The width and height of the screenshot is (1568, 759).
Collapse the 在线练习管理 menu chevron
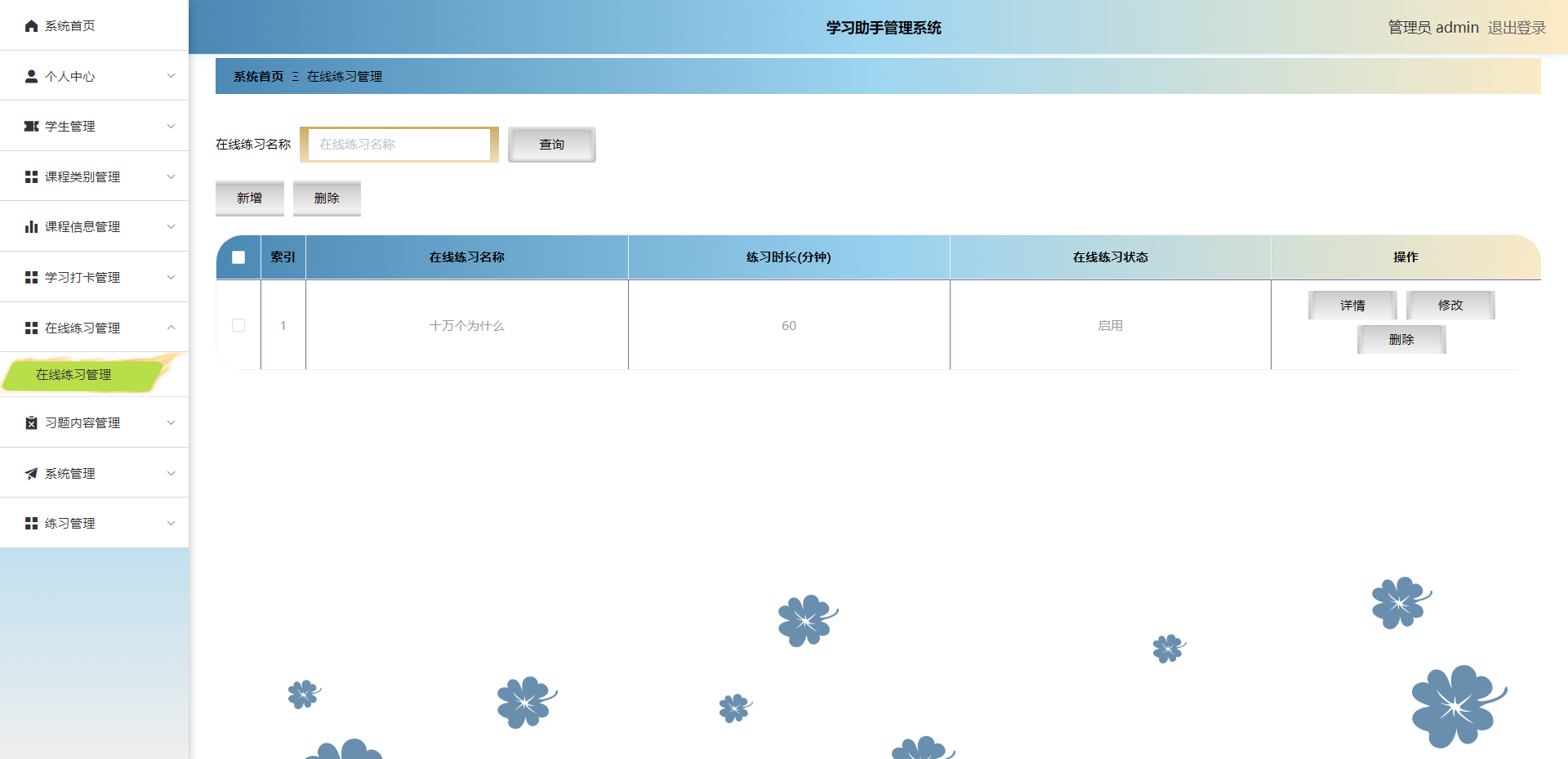point(171,328)
